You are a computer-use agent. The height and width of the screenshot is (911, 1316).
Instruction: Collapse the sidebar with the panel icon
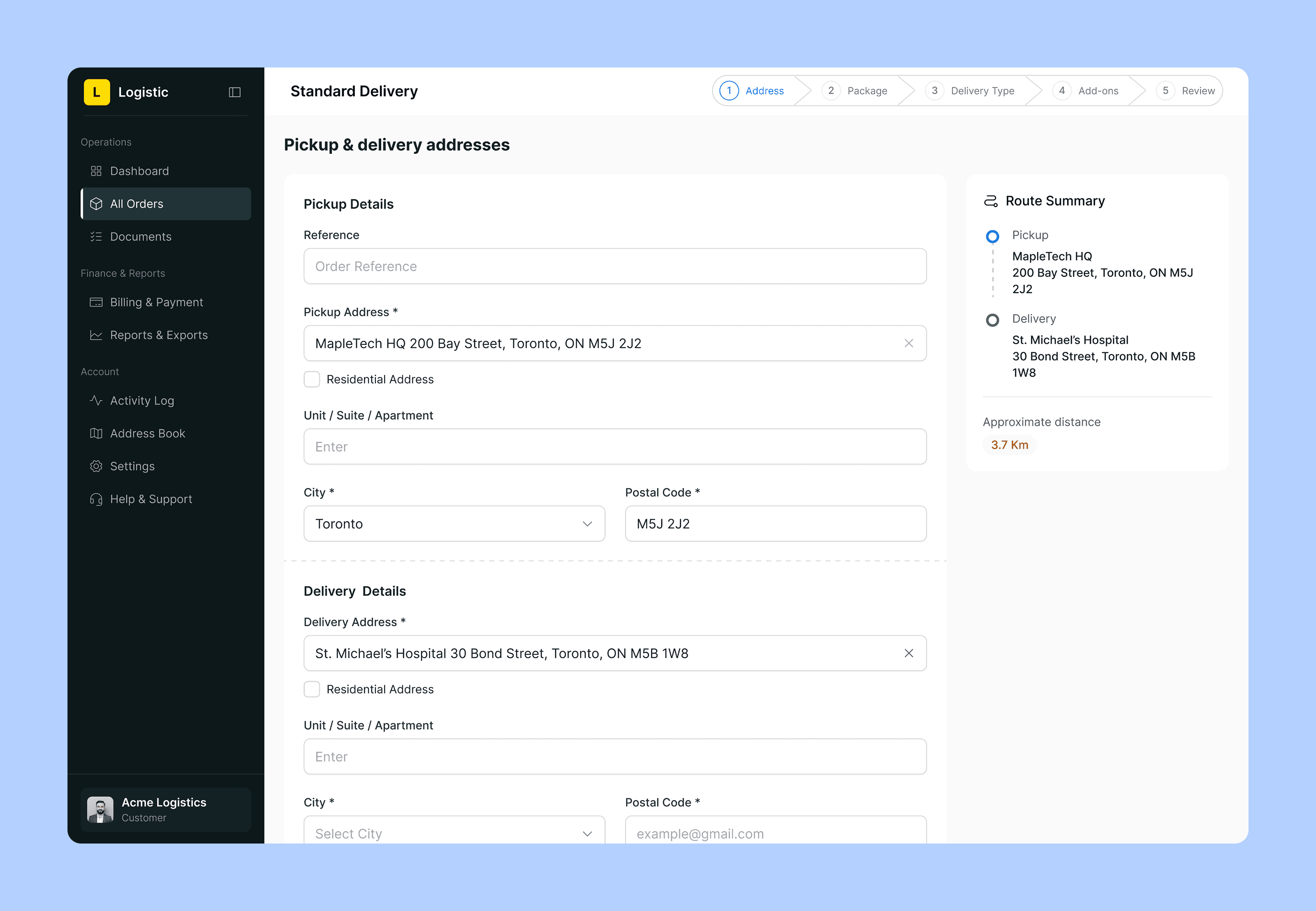[235, 92]
